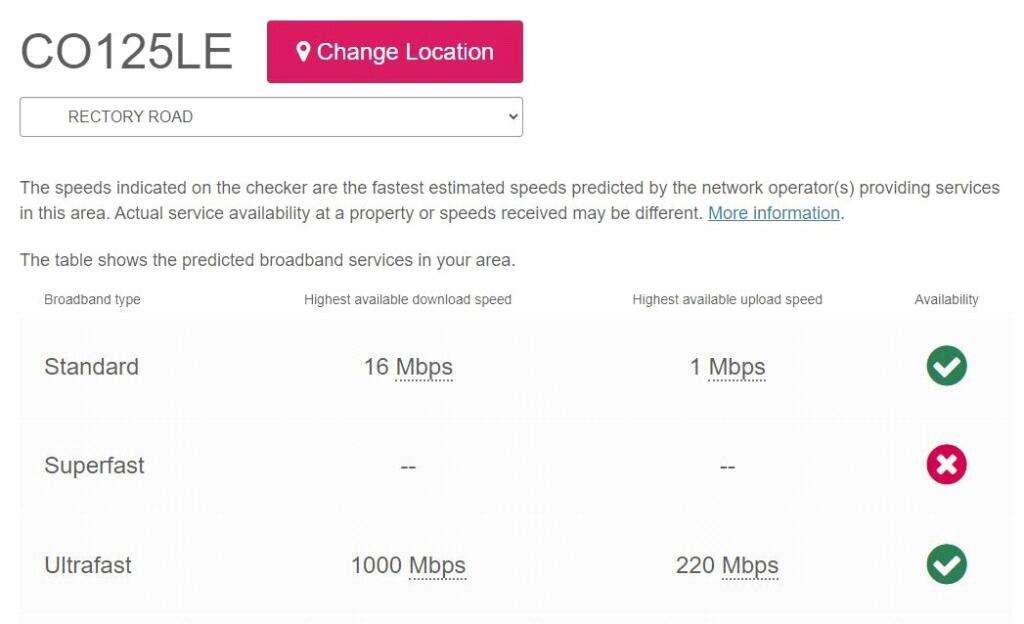Click the Change Location button
The height and width of the screenshot is (624, 1024).
coord(394,52)
